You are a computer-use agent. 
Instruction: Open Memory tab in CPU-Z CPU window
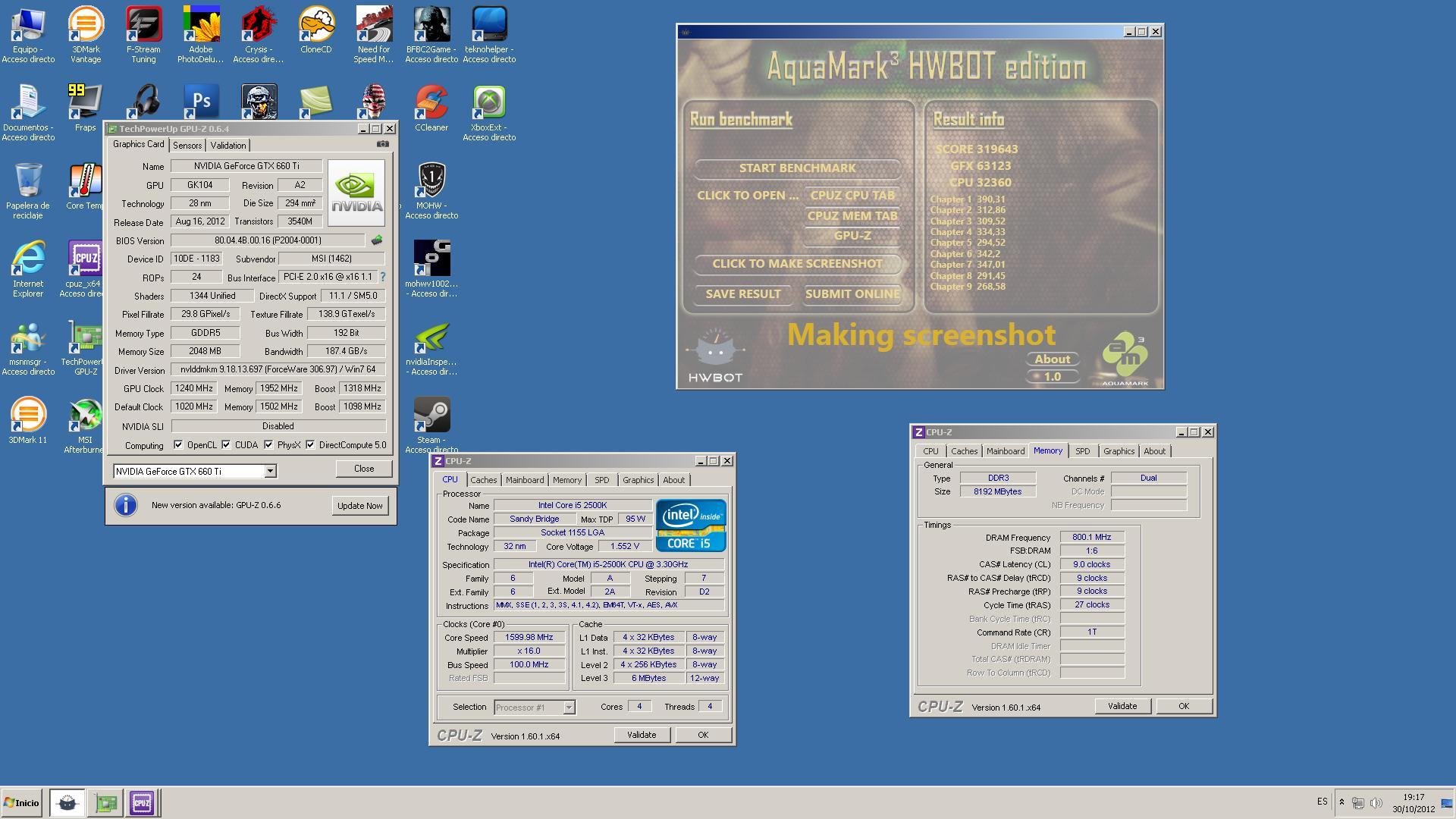[566, 480]
